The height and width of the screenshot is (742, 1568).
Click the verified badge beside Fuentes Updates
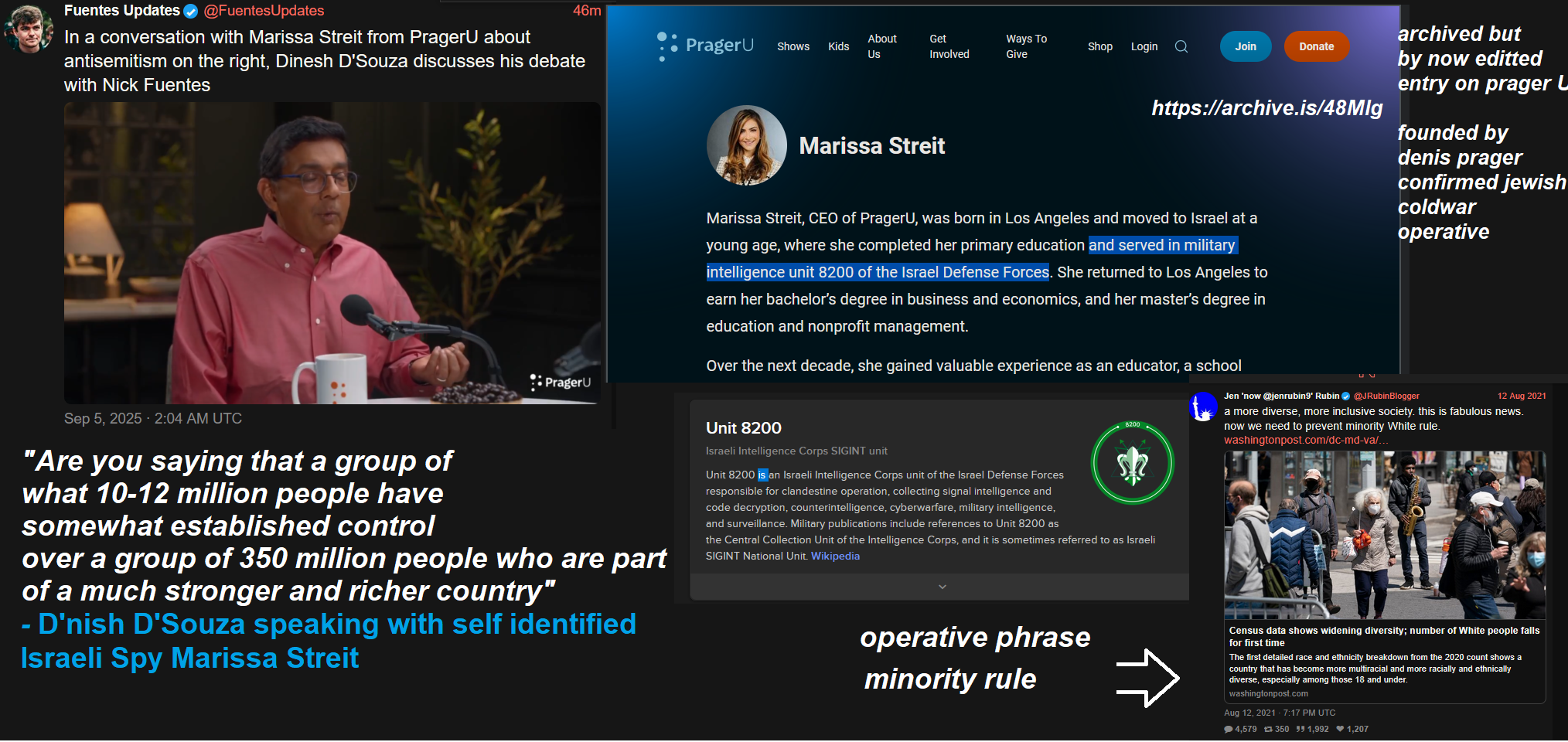click(x=191, y=11)
